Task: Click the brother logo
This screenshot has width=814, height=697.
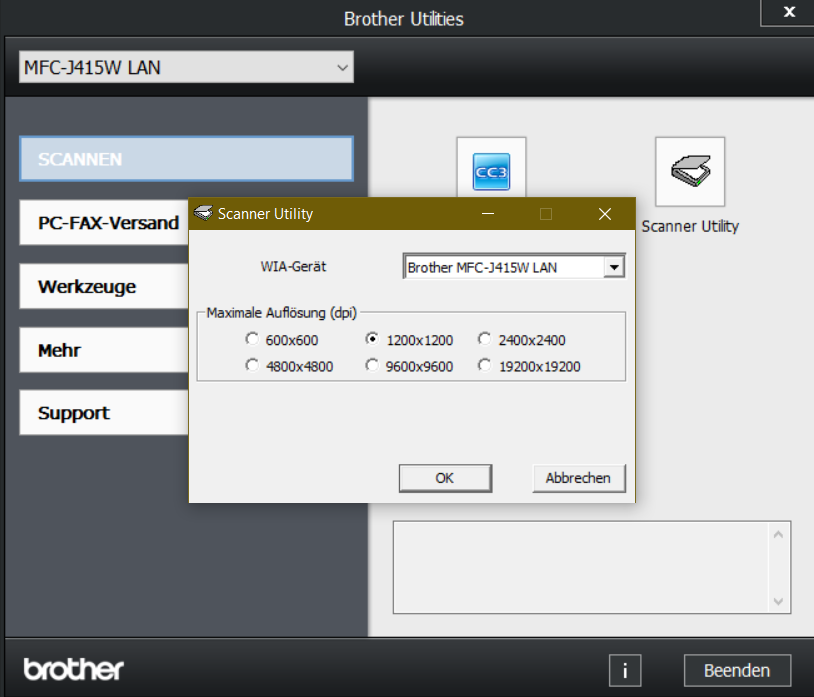Action: (74, 669)
